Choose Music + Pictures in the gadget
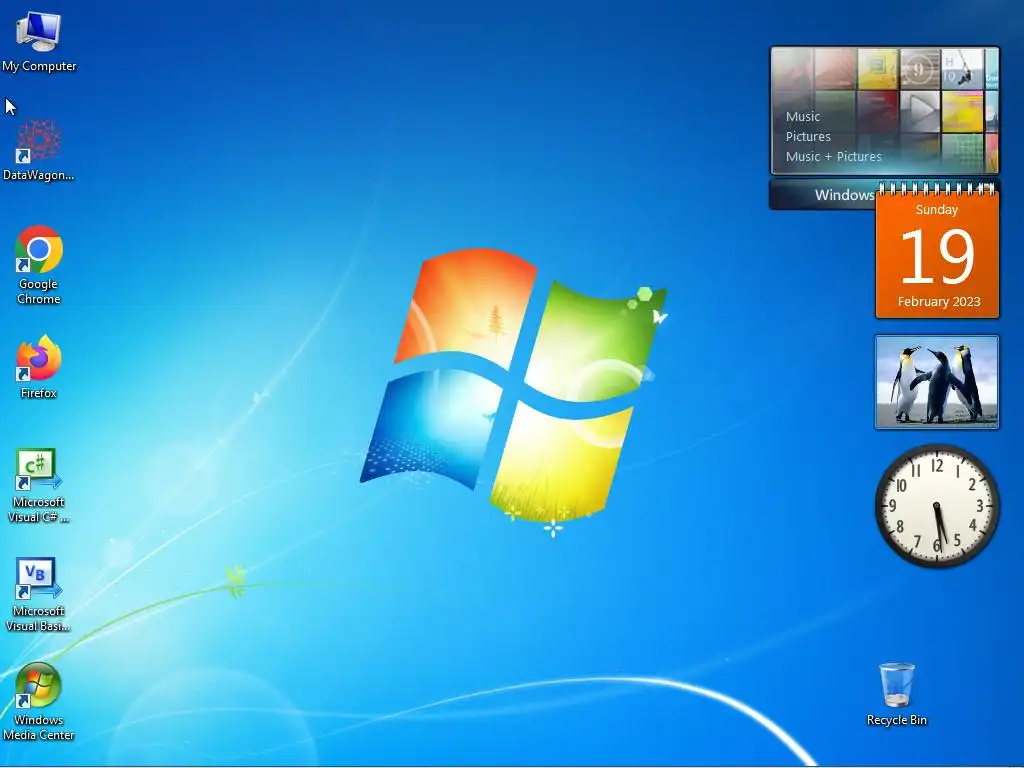 (833, 157)
